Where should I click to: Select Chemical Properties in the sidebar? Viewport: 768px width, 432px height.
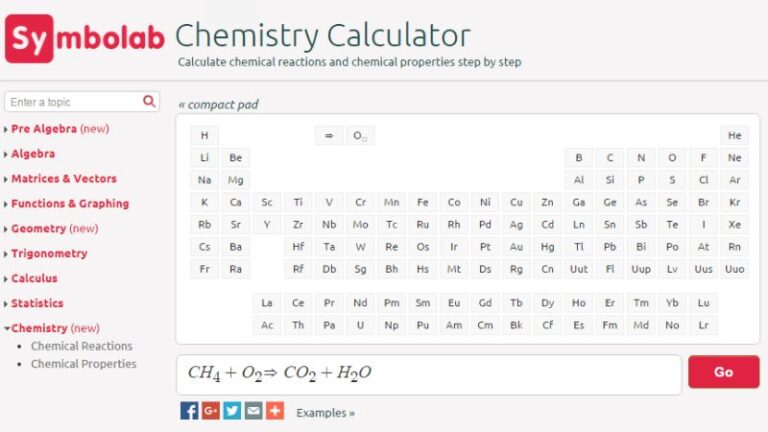tap(83, 364)
